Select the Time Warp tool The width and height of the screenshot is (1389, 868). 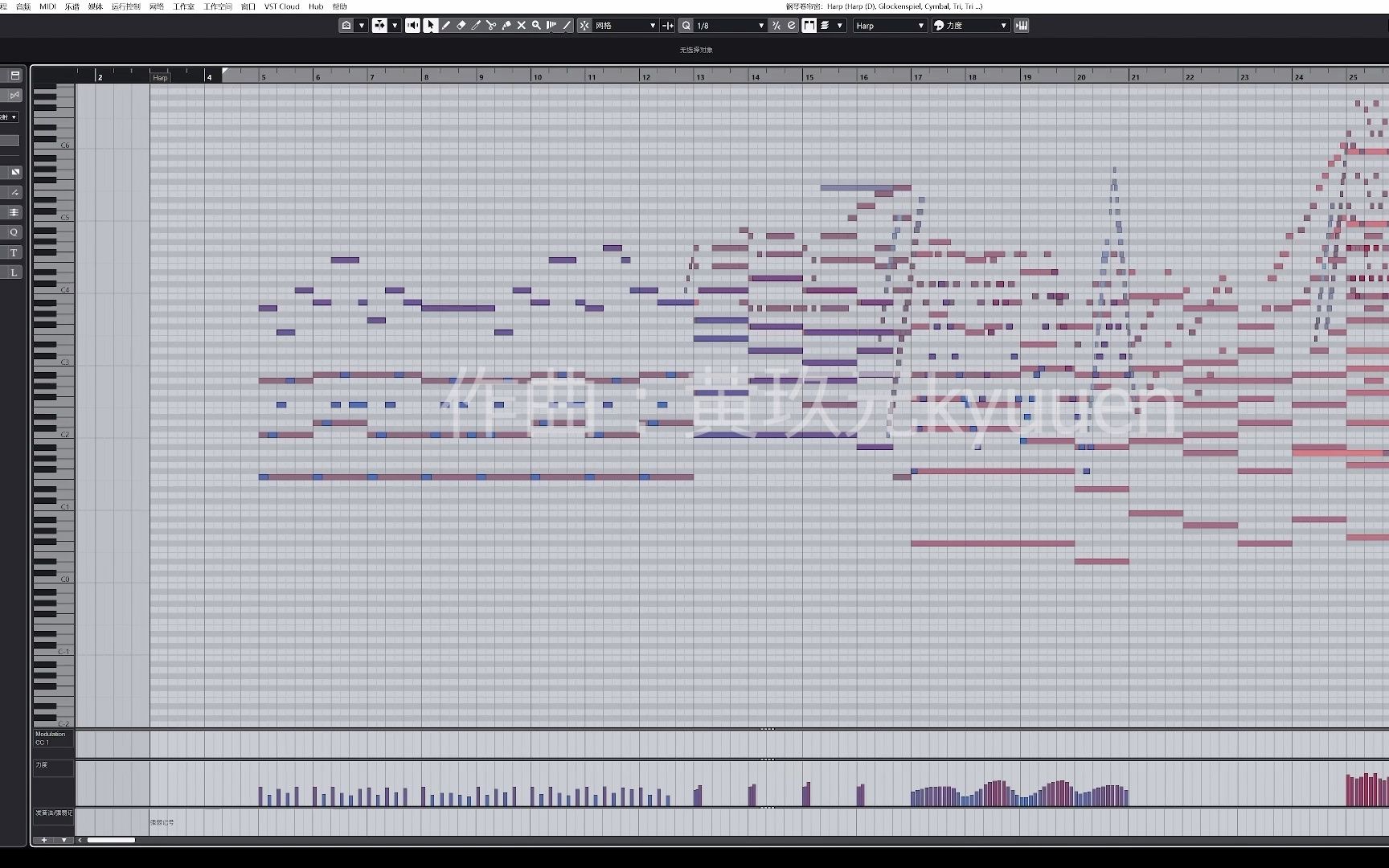click(551, 26)
